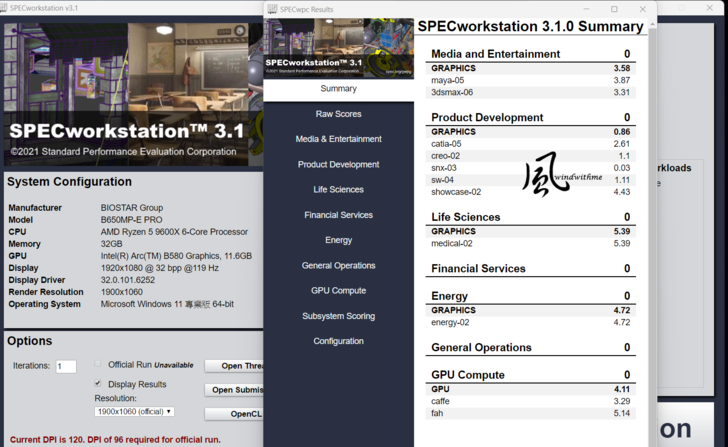Click the display driver version 32.0.101.6252
728x447 pixels.
click(x=128, y=280)
